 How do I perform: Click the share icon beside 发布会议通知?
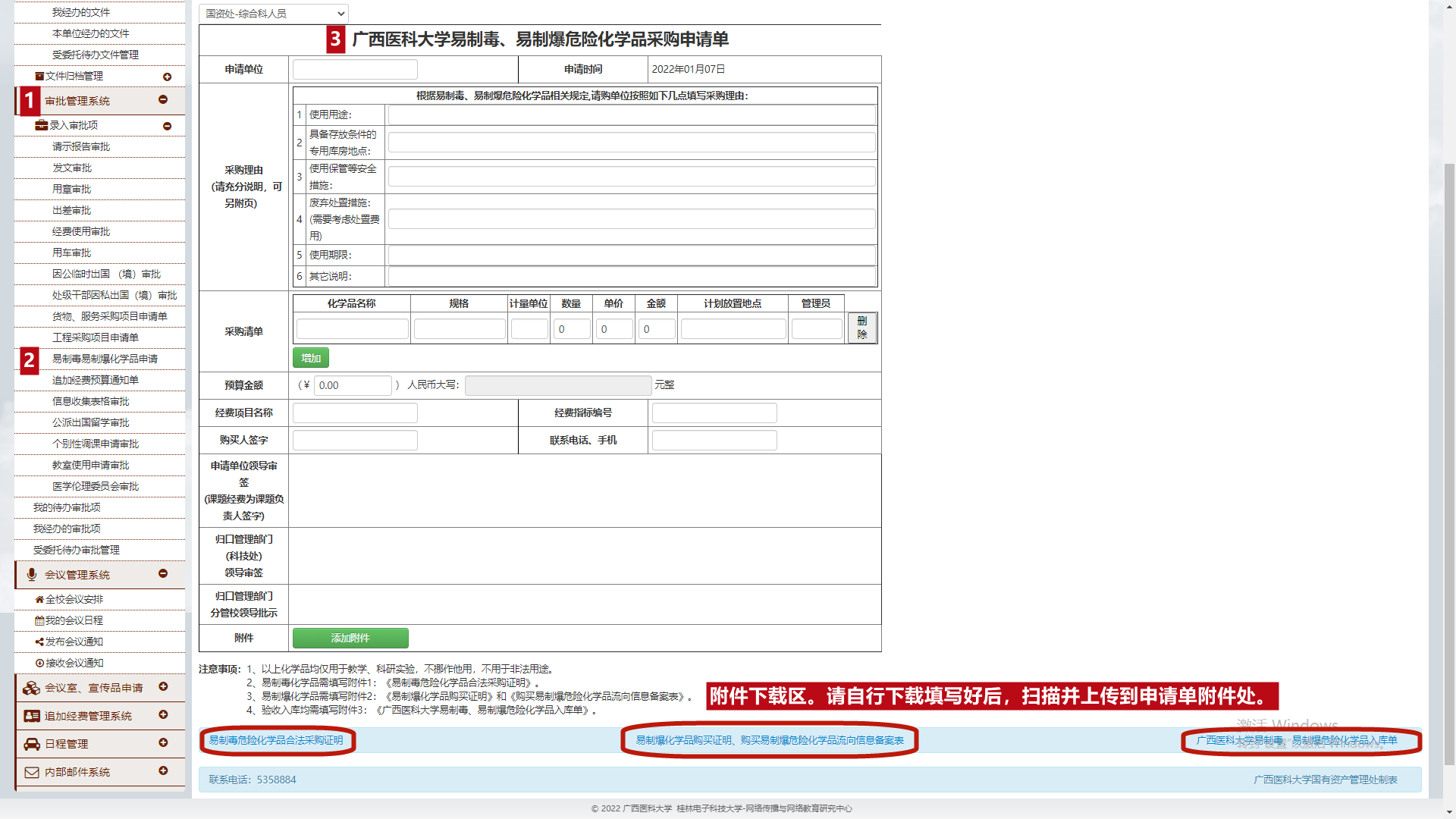pos(39,642)
